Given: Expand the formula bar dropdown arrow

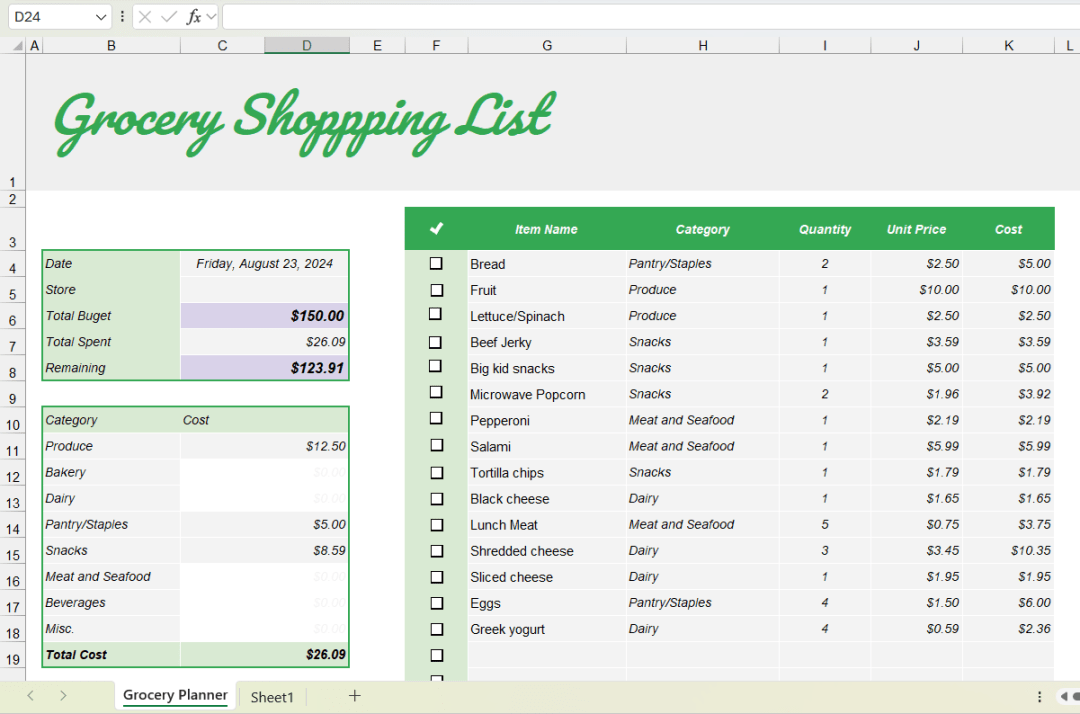Looking at the screenshot, I should [211, 17].
